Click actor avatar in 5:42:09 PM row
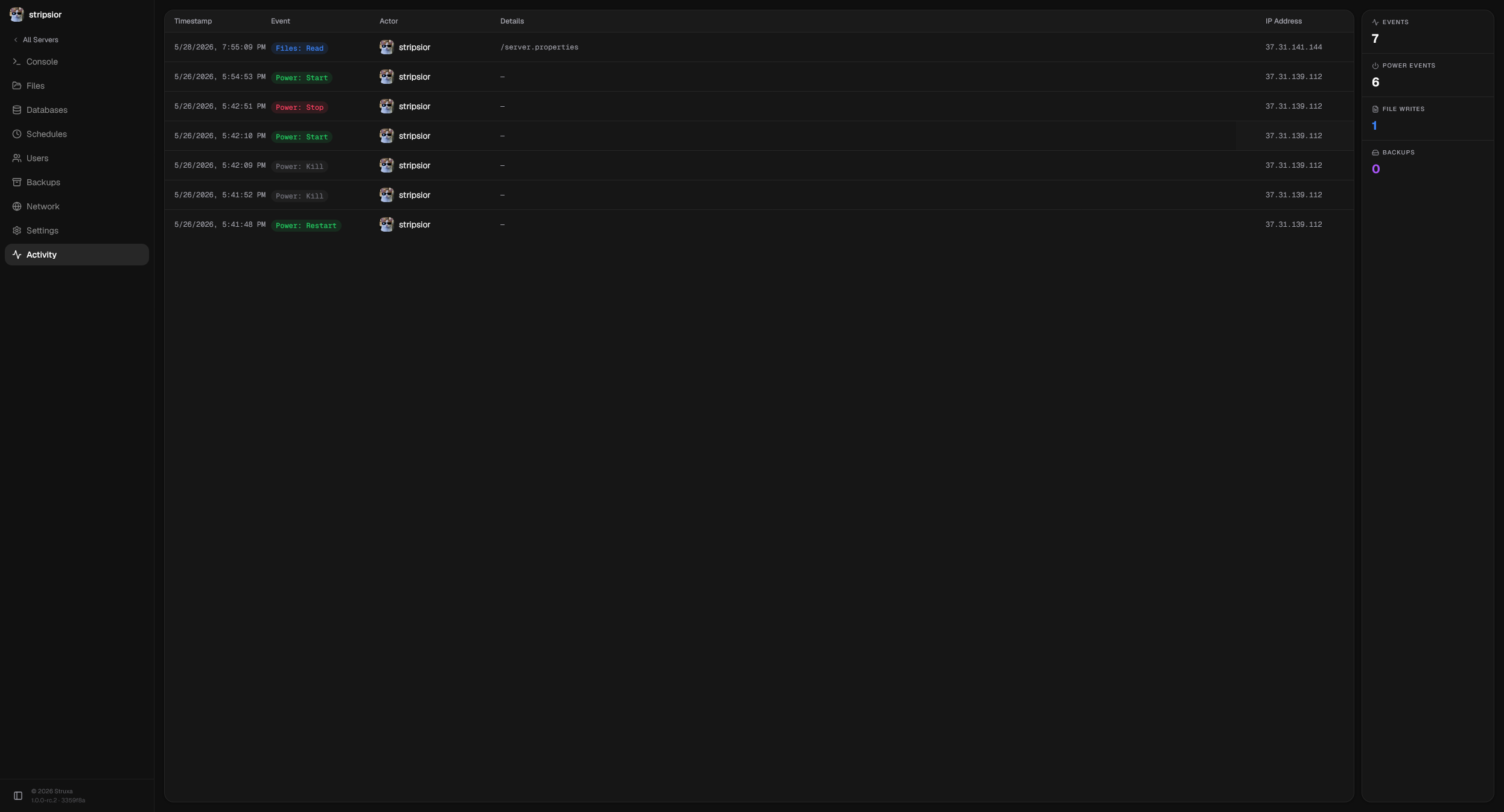 click(387, 165)
